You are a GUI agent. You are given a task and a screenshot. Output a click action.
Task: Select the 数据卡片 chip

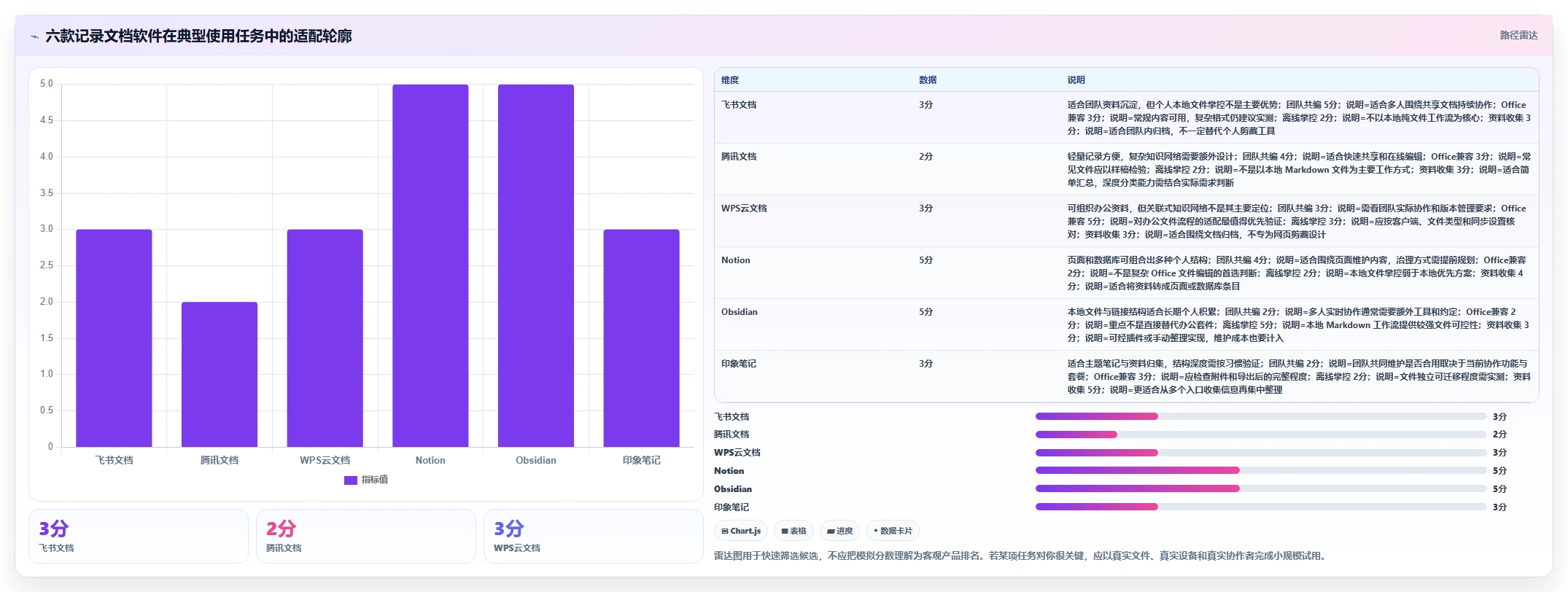tap(893, 531)
